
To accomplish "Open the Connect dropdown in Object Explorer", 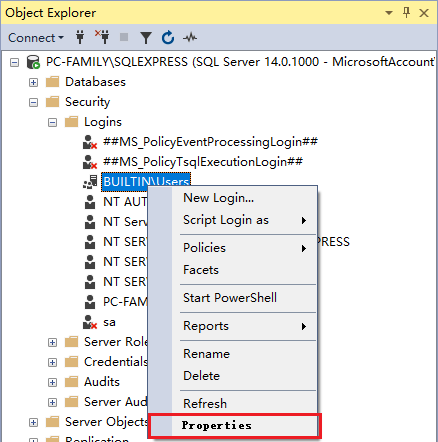I will tap(36, 38).
